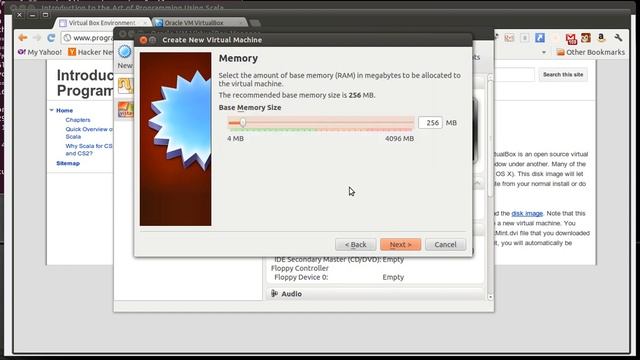Open the Chapters link in sidebar
The width and height of the screenshot is (640, 360).
(78, 120)
